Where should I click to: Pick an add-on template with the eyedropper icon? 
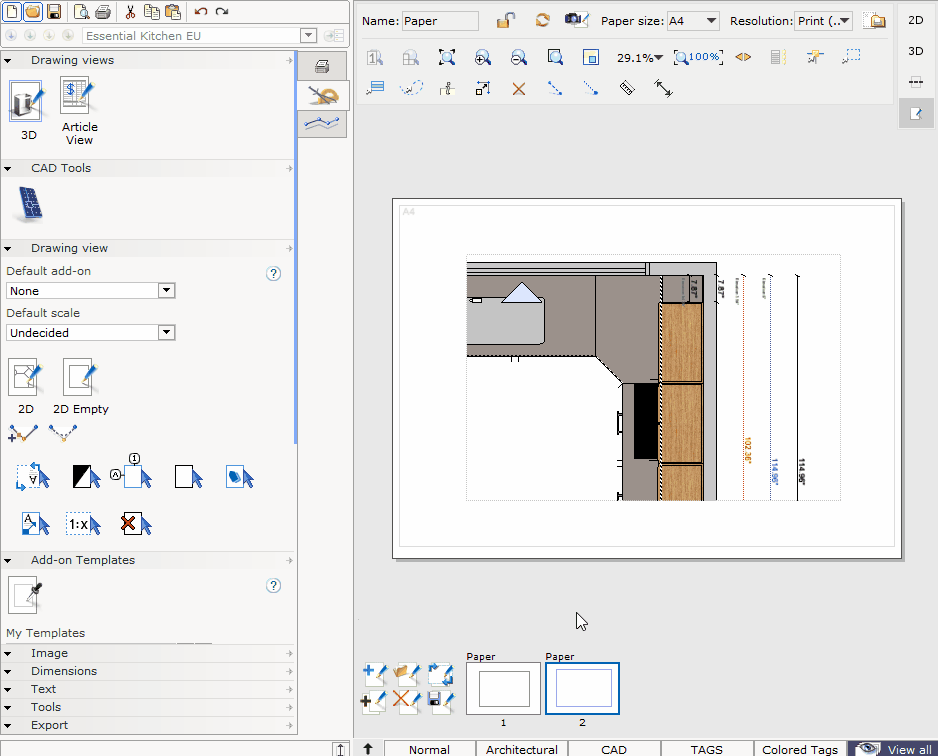[26, 596]
